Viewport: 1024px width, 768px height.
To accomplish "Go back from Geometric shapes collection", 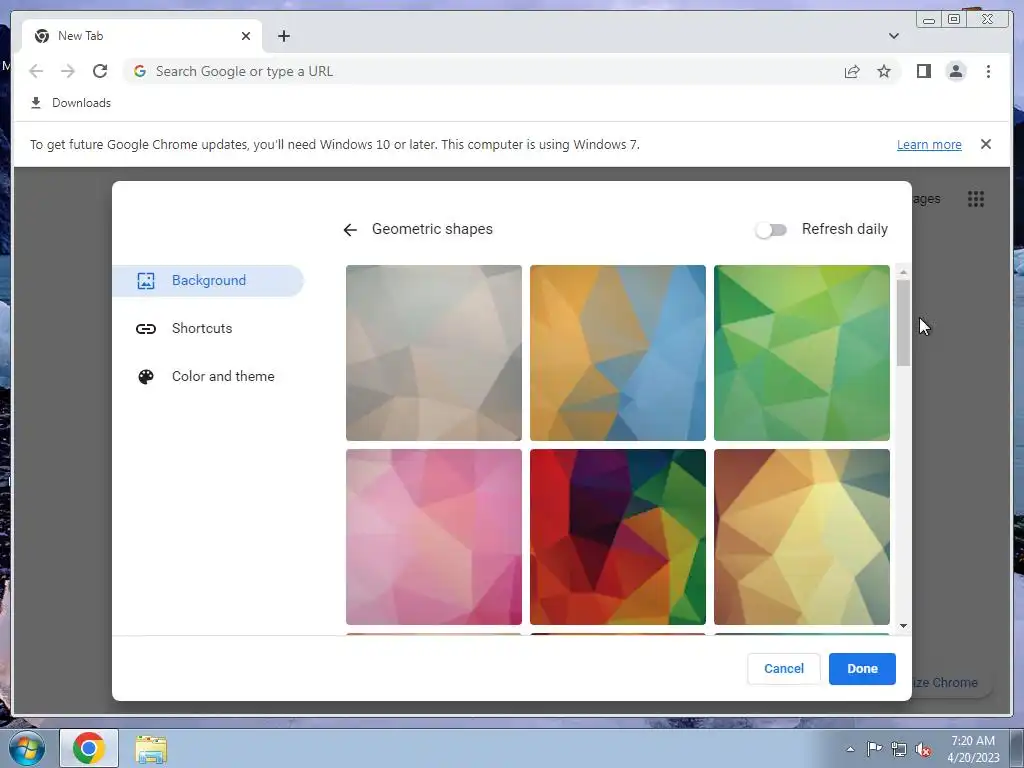I will click(x=350, y=230).
